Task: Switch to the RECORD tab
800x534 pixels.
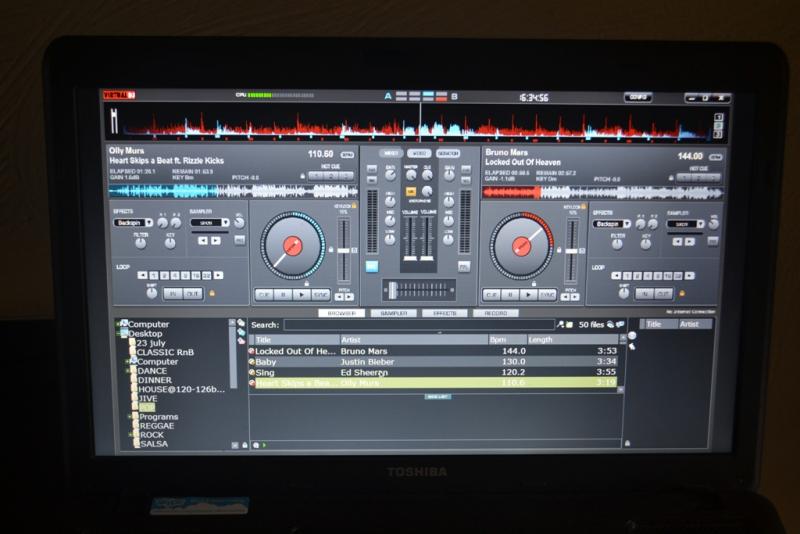Action: coord(495,313)
